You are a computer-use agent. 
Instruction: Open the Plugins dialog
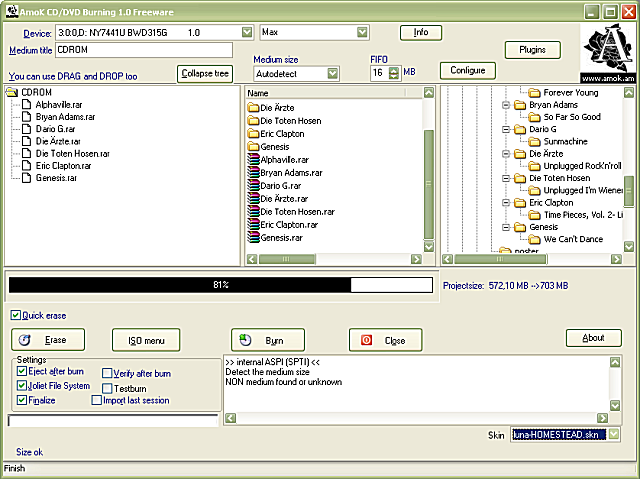point(533,50)
